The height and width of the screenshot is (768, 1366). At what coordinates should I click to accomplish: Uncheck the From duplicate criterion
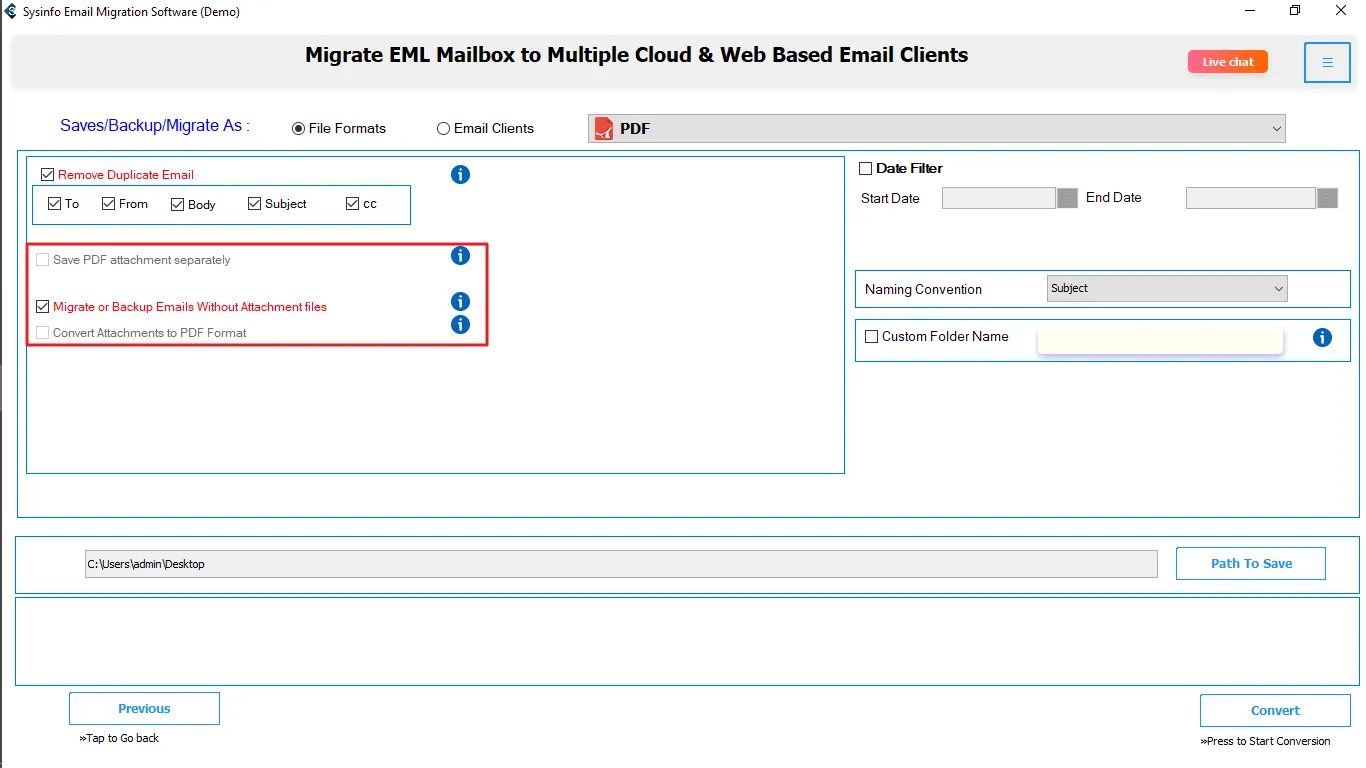point(108,203)
